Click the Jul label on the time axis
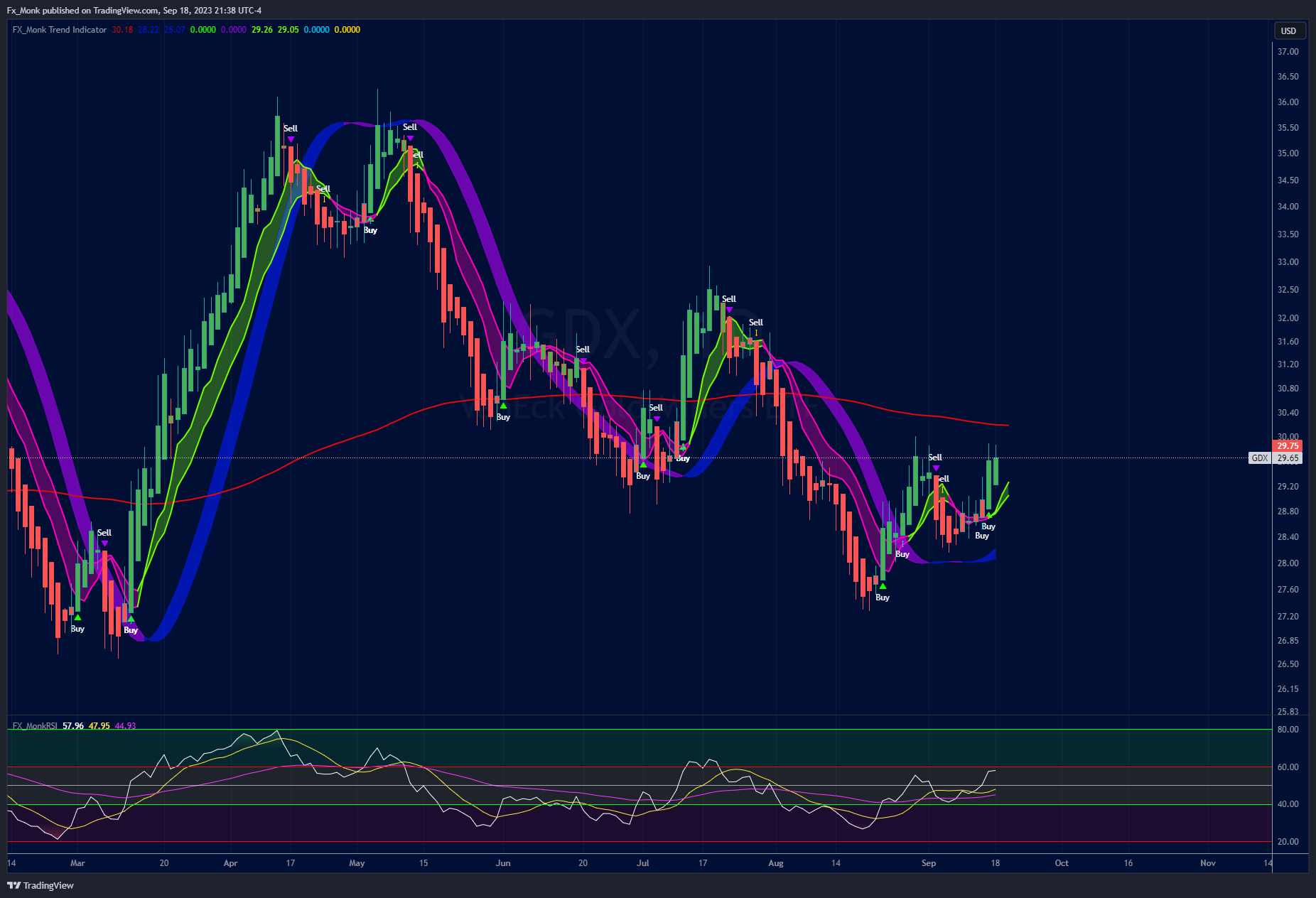Image resolution: width=1316 pixels, height=898 pixels. coord(643,863)
